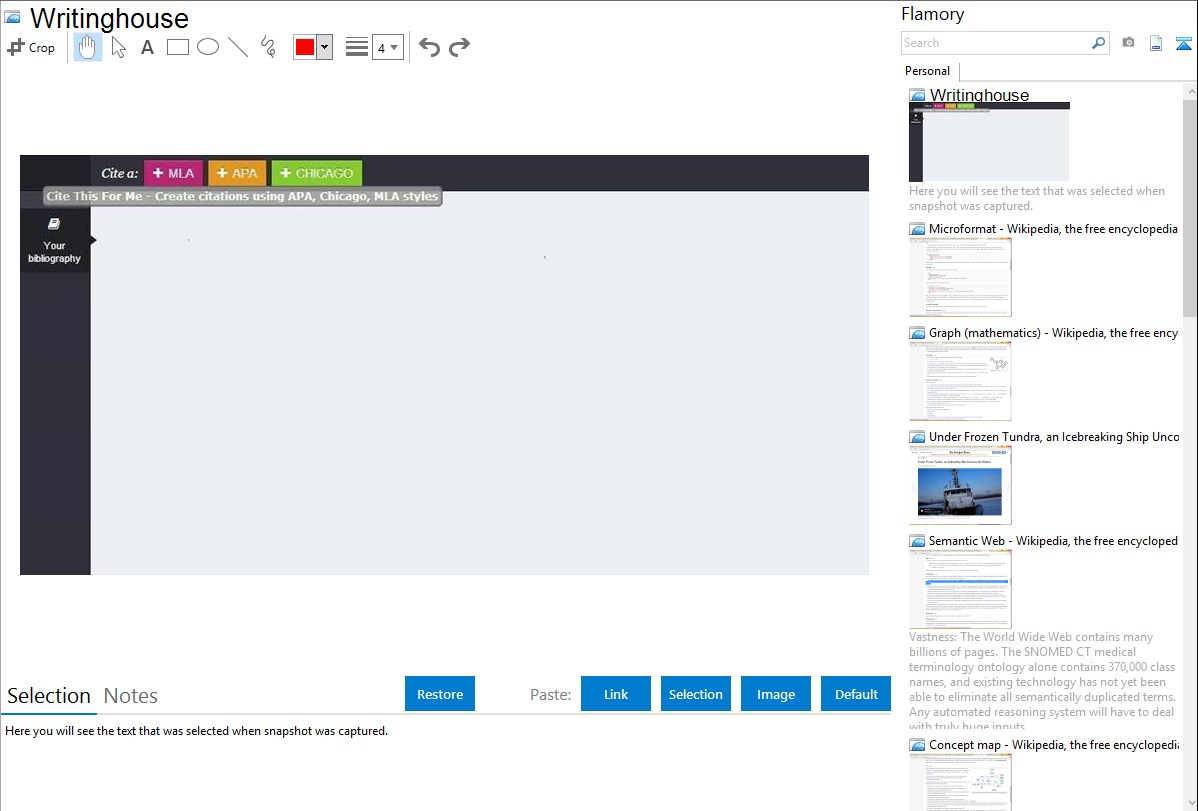Undo the last annotation
This screenshot has width=1198, height=811.
[429, 47]
